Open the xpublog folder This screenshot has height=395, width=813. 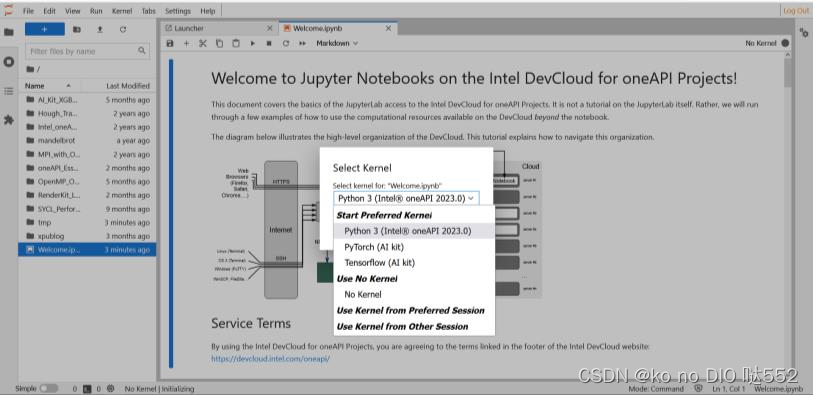tap(87, 236)
